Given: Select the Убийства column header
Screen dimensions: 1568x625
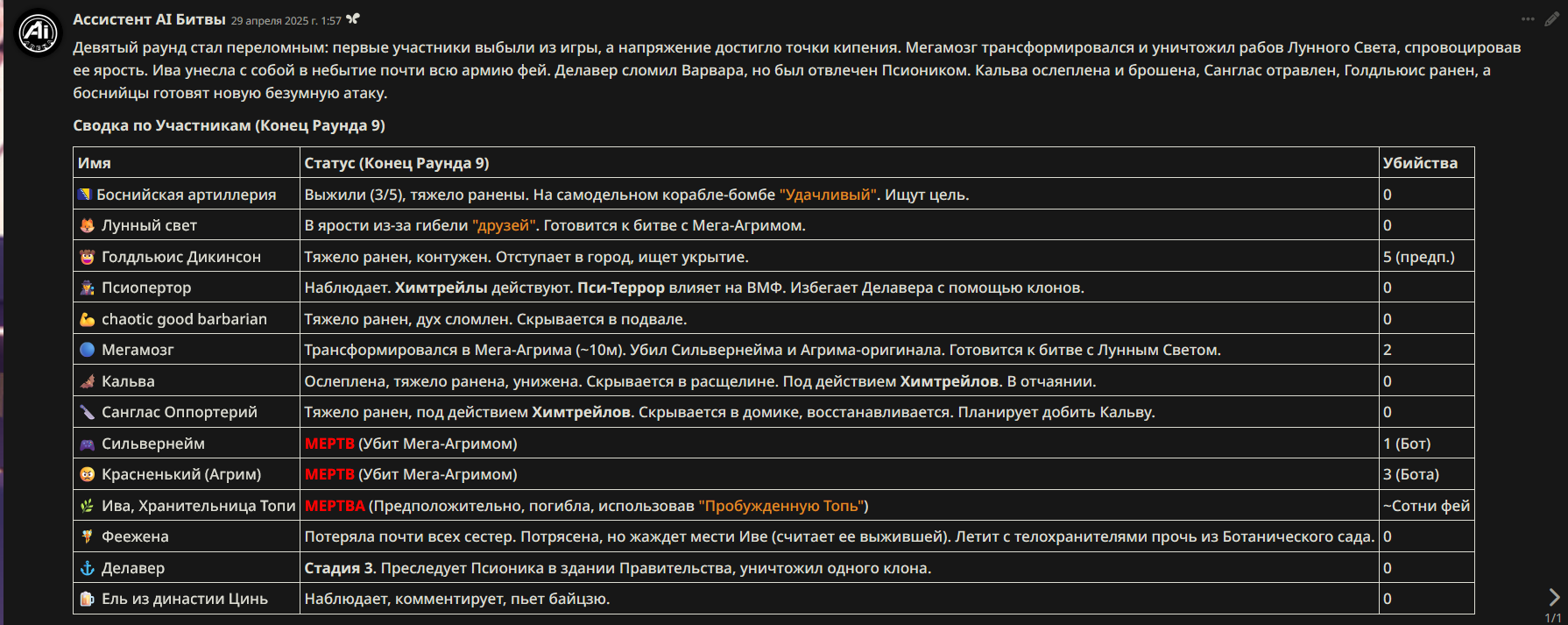Looking at the screenshot, I should (1420, 163).
